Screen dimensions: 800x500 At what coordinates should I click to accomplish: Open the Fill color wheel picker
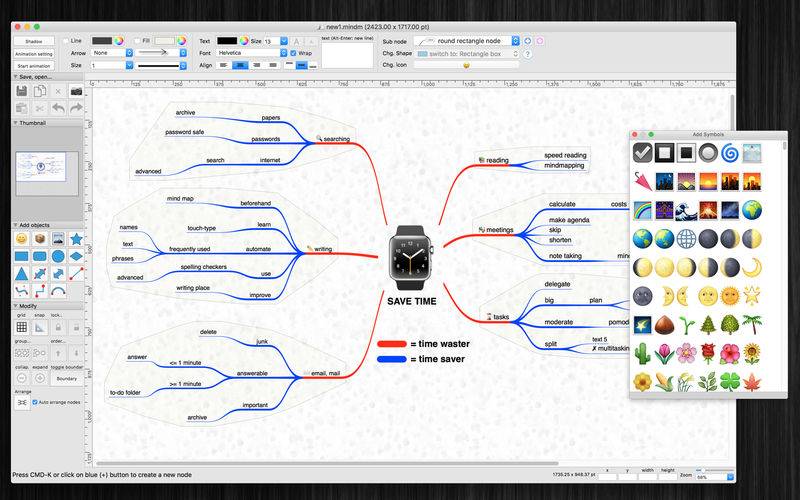pyautogui.click(x=182, y=41)
